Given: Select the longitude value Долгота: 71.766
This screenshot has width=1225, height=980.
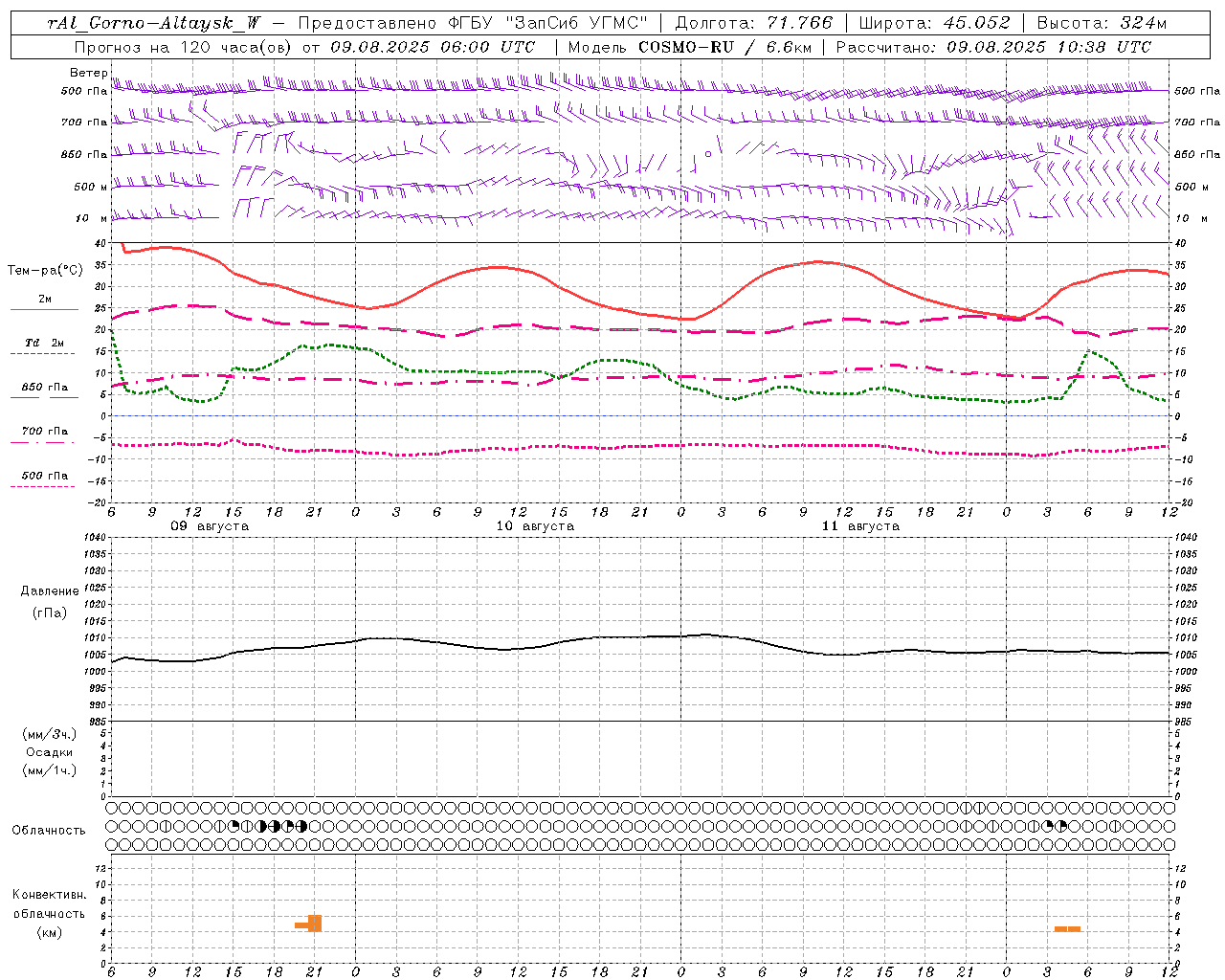Looking at the screenshot, I should coord(754,23).
